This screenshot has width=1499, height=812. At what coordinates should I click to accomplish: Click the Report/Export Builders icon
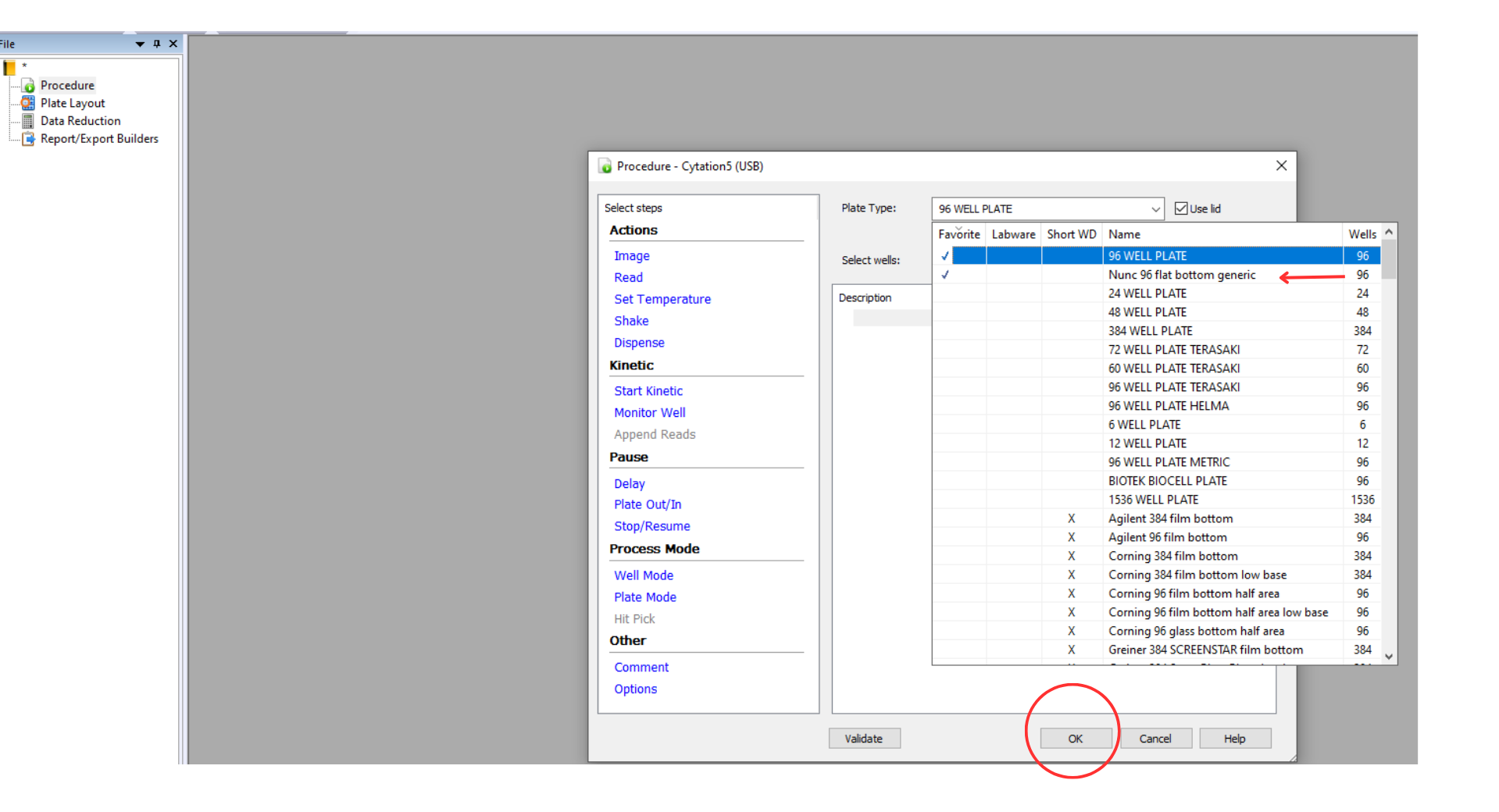click(x=28, y=139)
